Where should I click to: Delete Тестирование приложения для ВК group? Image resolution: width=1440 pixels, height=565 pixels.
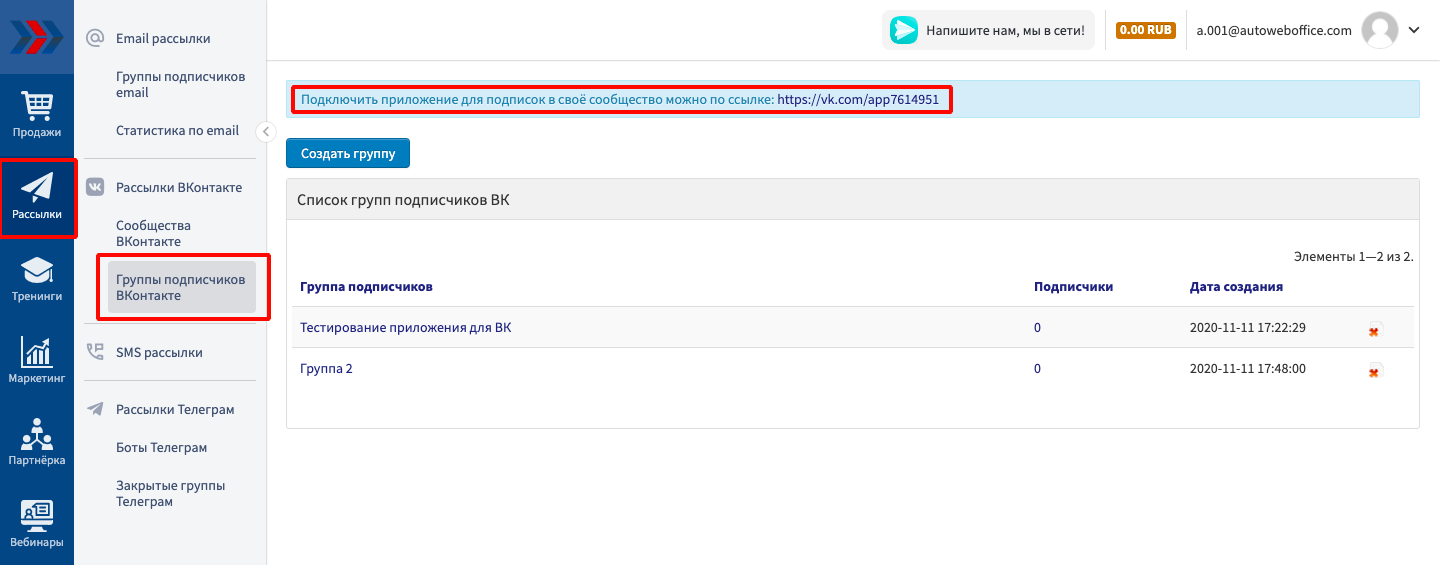[x=1374, y=330]
